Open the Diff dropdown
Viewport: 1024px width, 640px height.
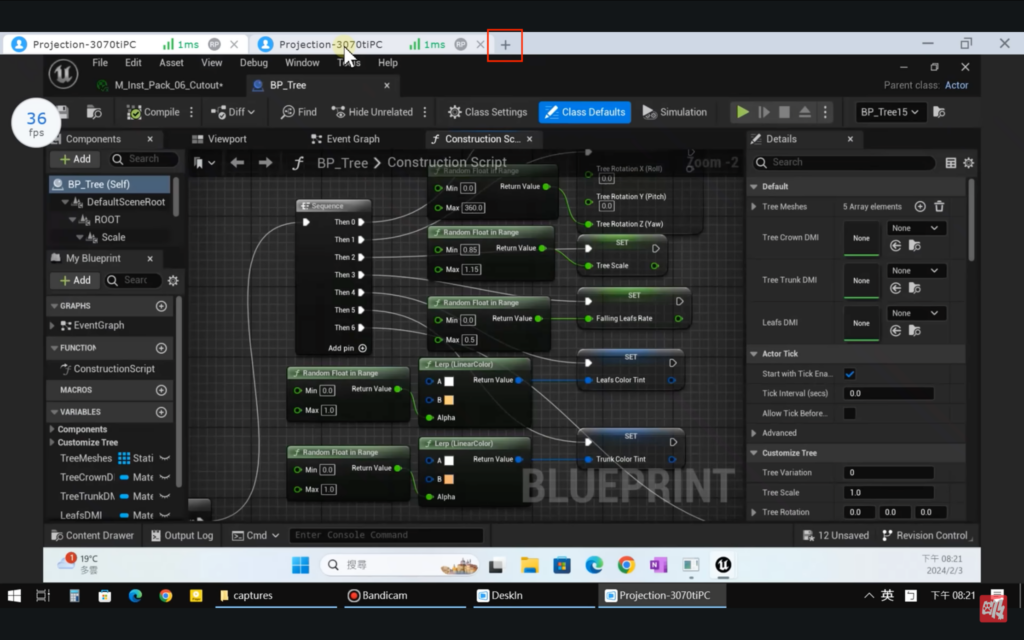tap(232, 112)
